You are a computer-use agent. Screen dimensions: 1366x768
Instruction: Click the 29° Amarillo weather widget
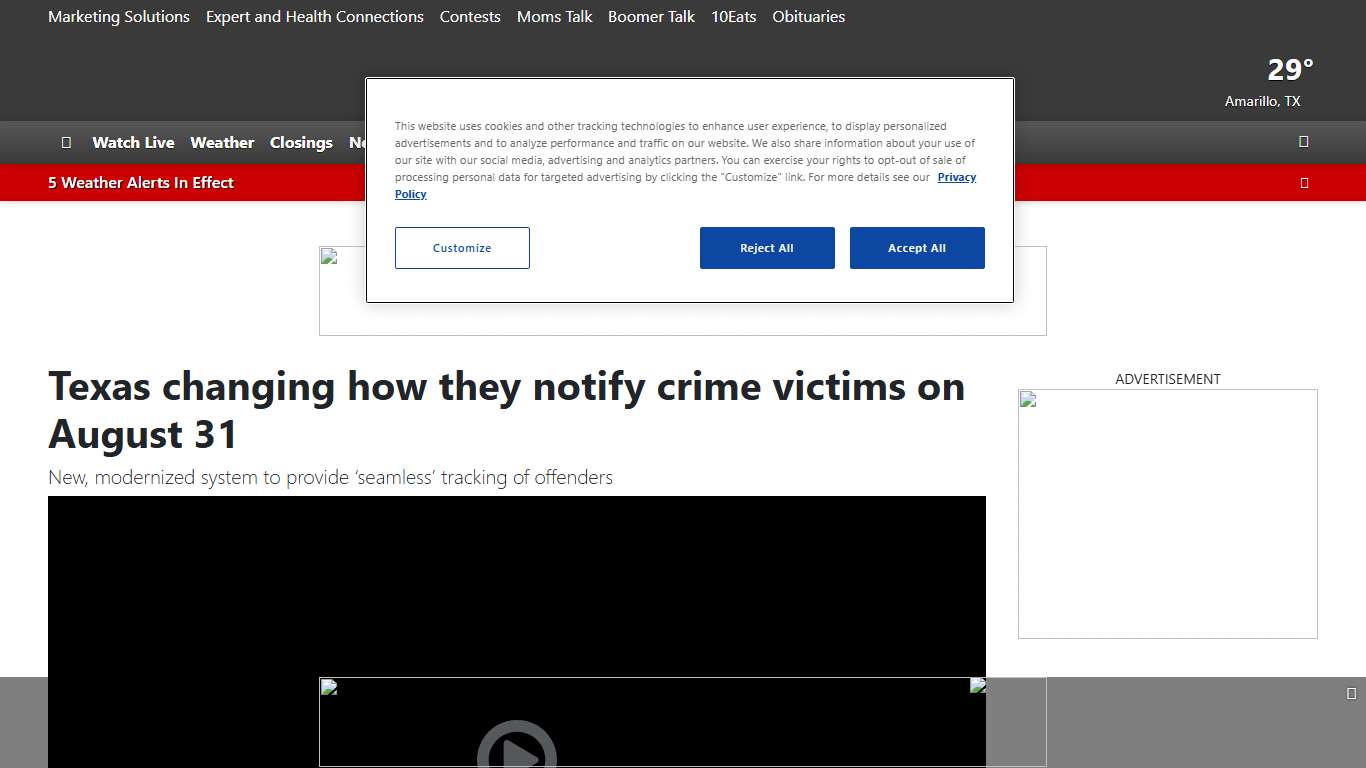pyautogui.click(x=1268, y=82)
